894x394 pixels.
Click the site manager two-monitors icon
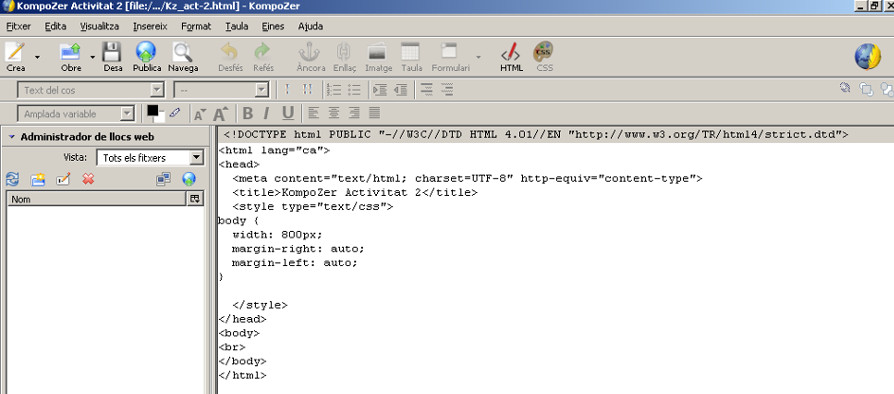pyautogui.click(x=164, y=180)
